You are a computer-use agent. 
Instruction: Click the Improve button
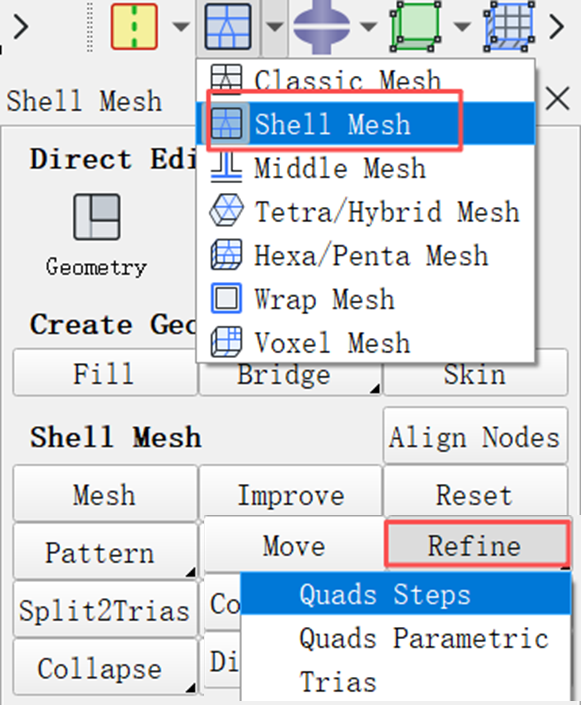tap(290, 494)
